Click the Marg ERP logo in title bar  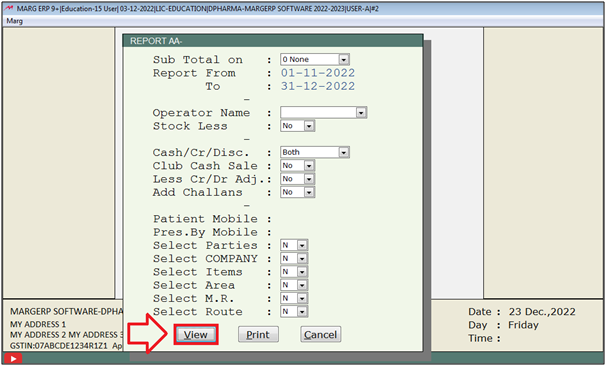(9, 8)
